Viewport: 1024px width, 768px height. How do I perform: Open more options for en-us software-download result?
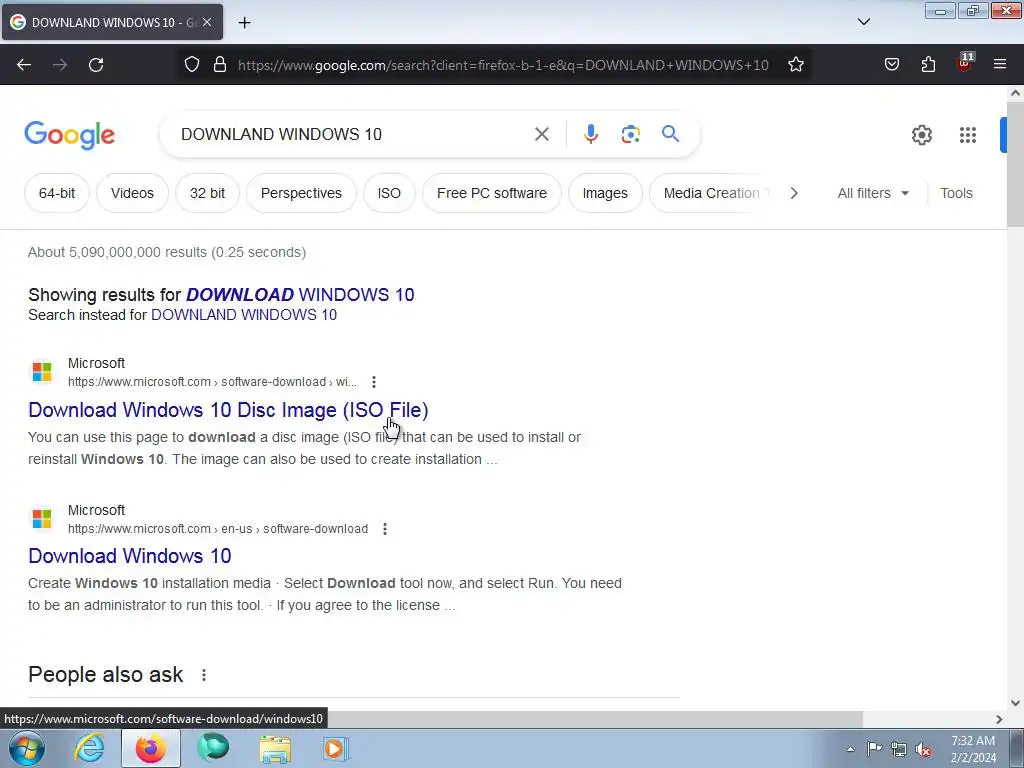point(385,528)
